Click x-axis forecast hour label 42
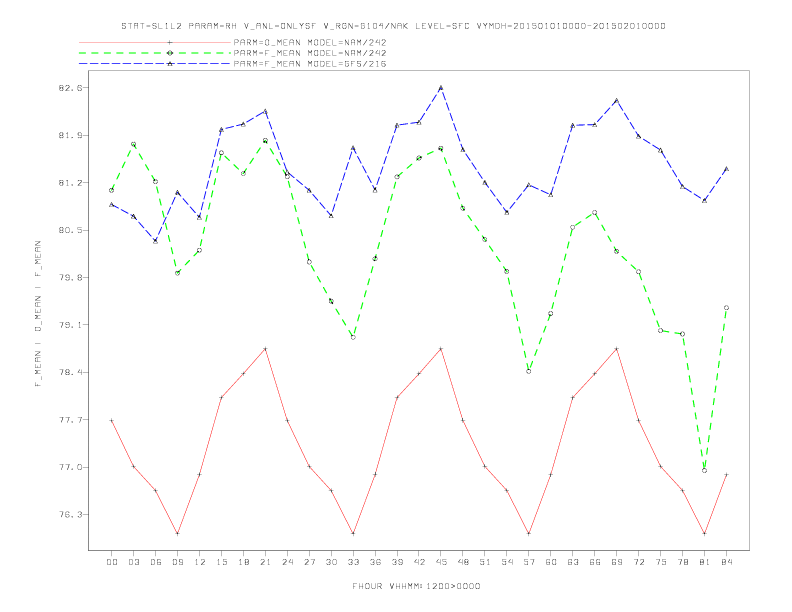 pos(419,562)
